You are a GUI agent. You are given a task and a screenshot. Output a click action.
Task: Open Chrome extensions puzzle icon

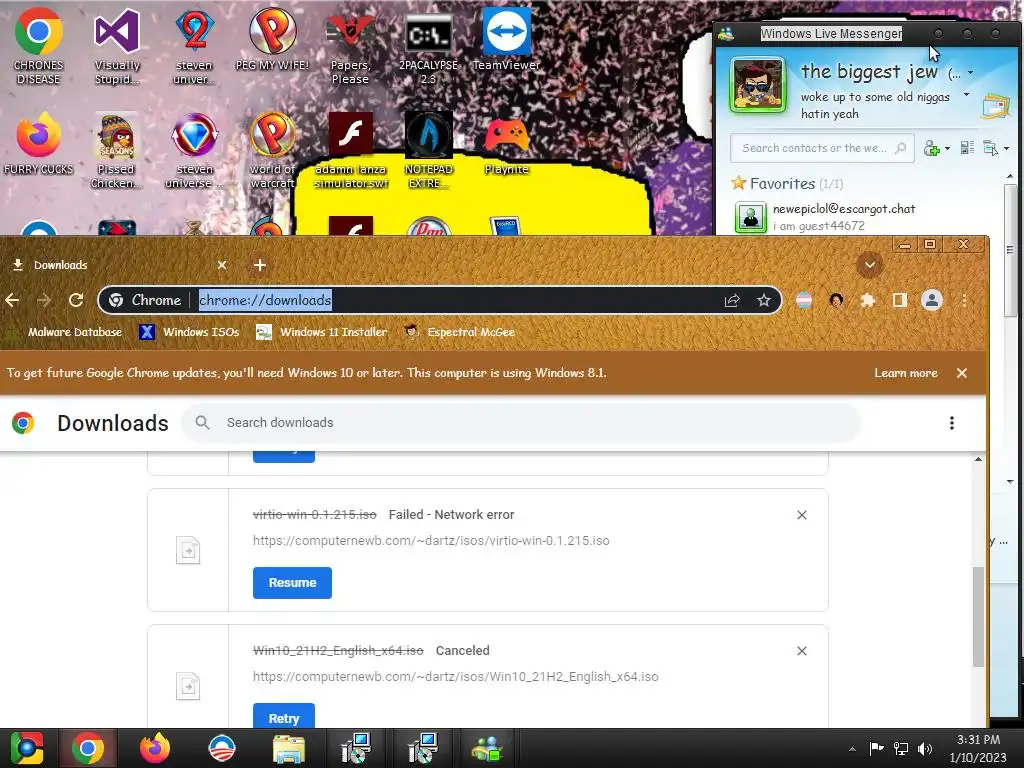click(868, 300)
